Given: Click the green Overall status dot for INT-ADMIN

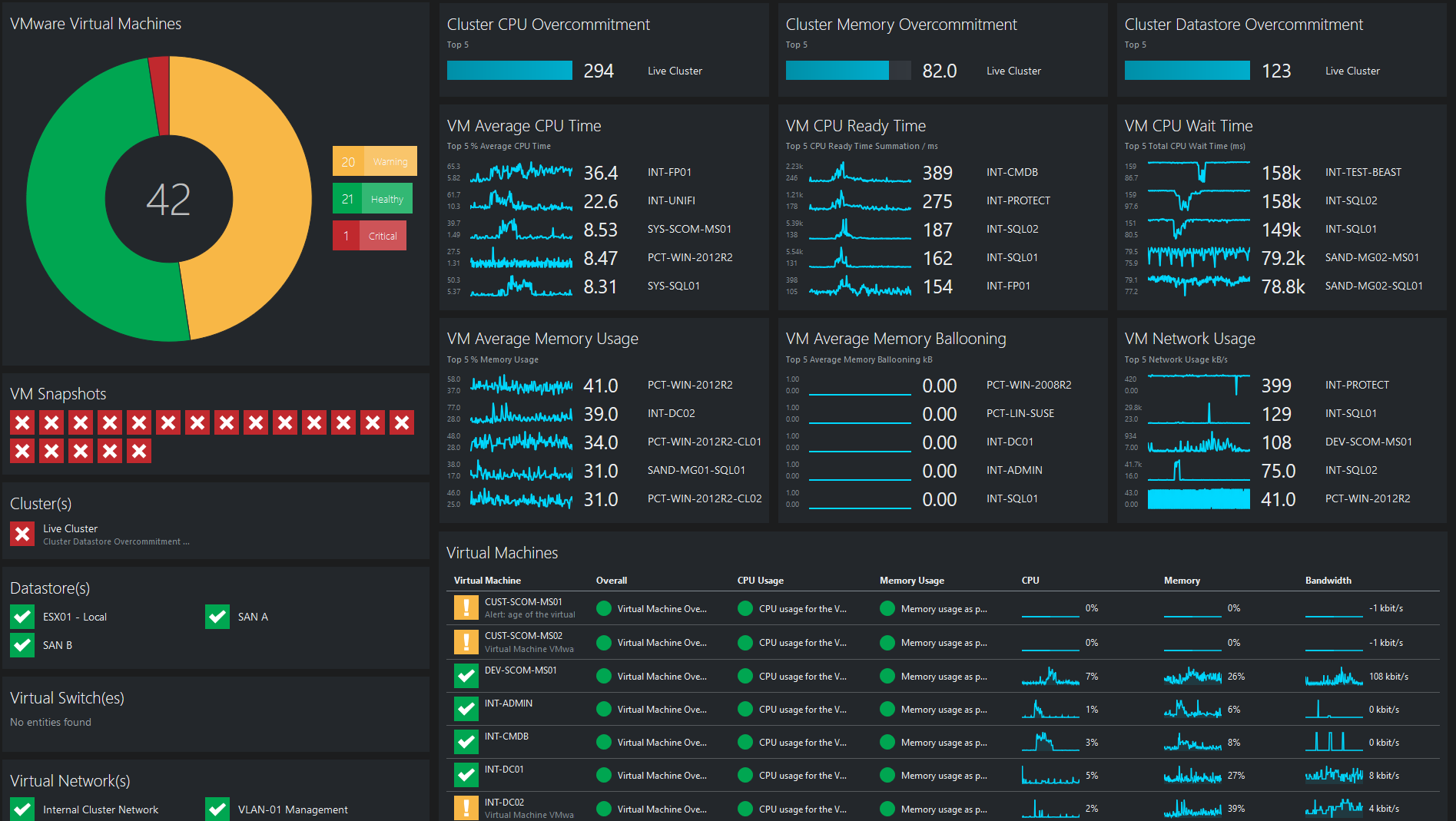Looking at the screenshot, I should coord(603,708).
